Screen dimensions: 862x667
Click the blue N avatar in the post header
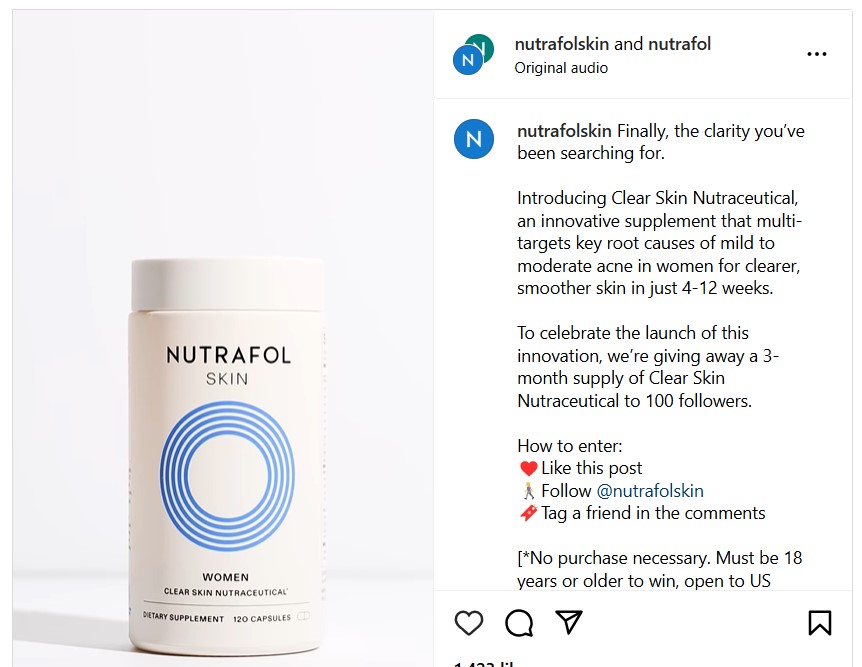point(467,60)
